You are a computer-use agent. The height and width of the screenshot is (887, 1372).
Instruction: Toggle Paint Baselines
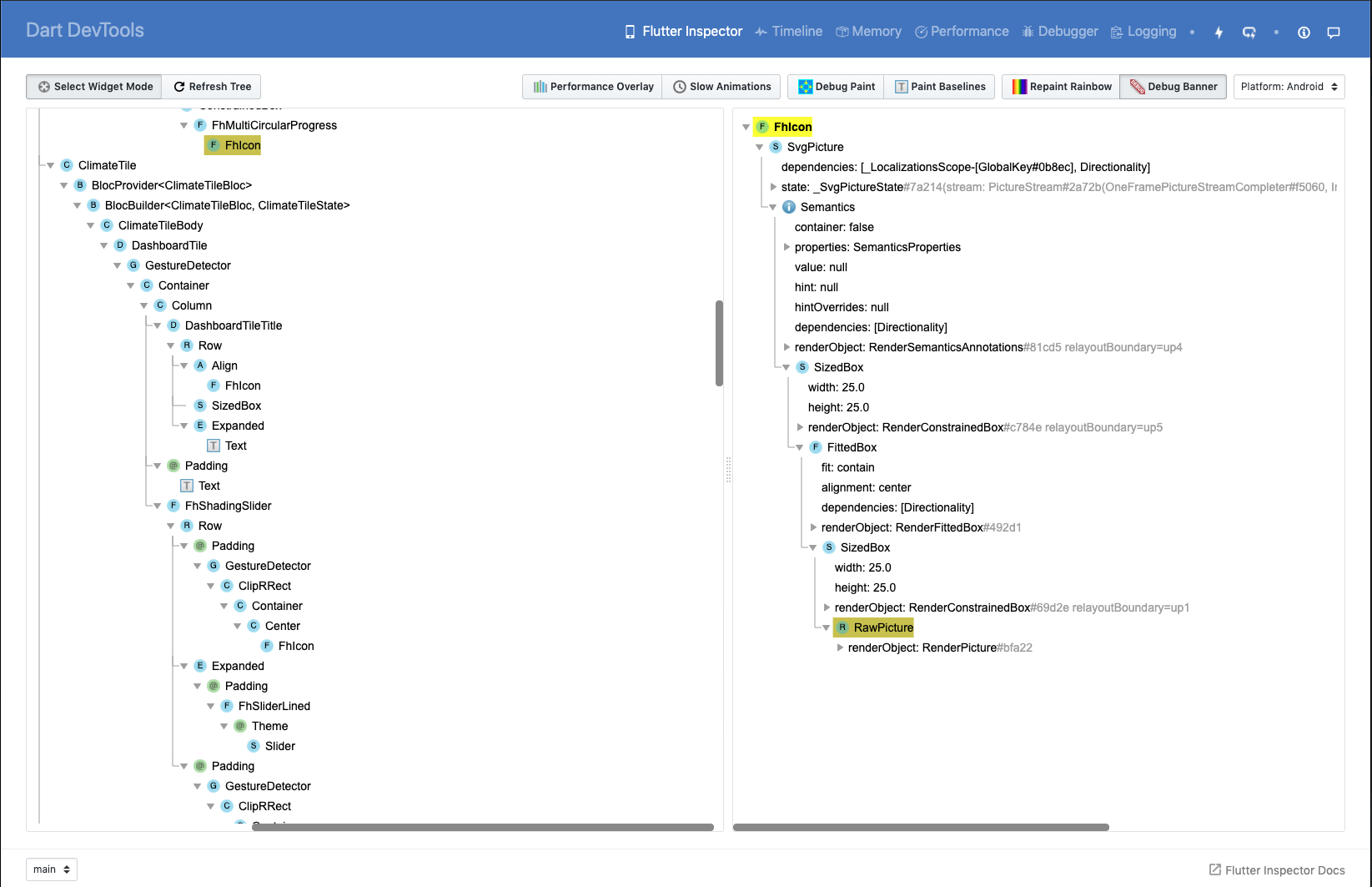[x=940, y=87]
